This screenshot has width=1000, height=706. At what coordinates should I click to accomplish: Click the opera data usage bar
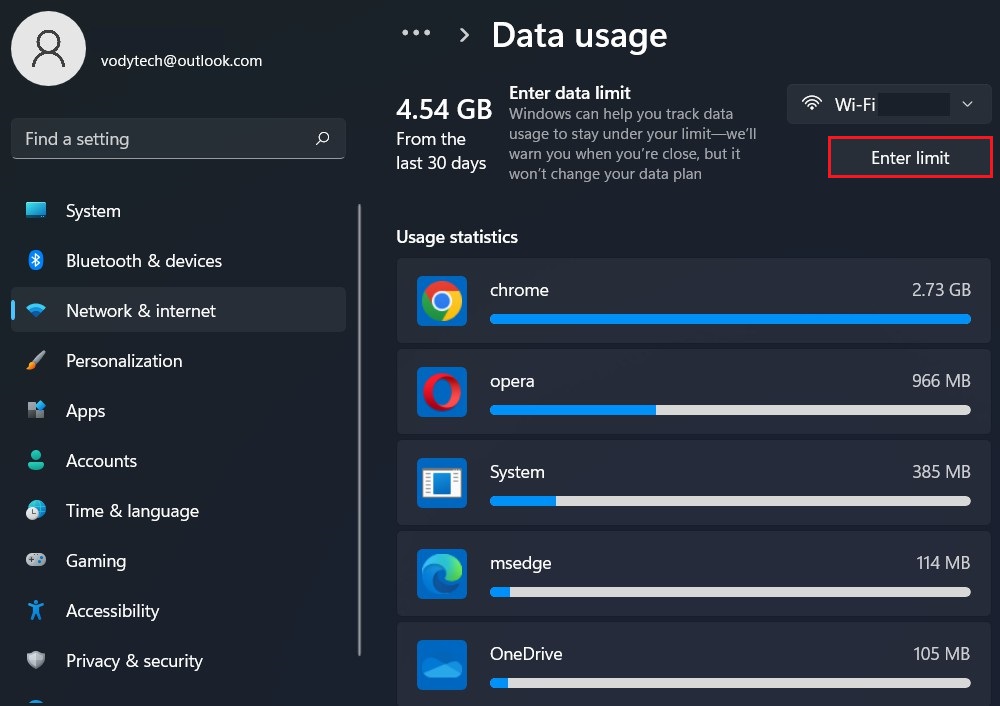[x=730, y=410]
